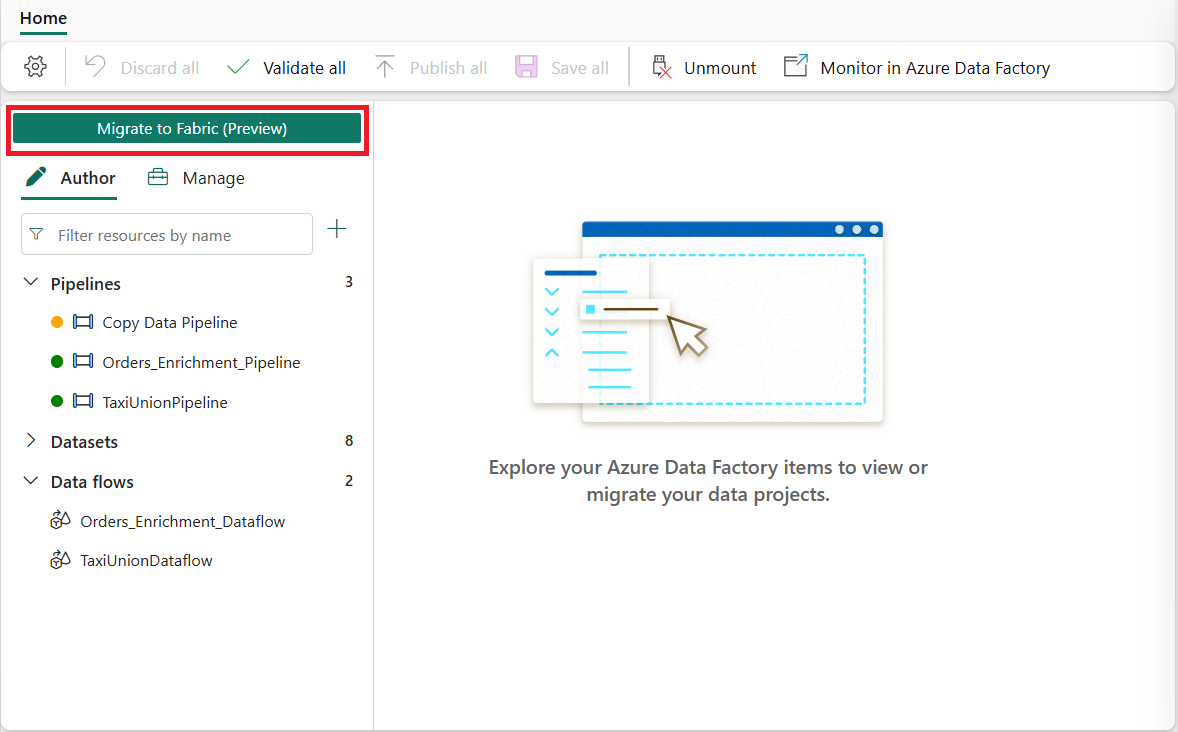Collapse the Pipelines section chevron
The image size is (1178, 732).
point(31,283)
